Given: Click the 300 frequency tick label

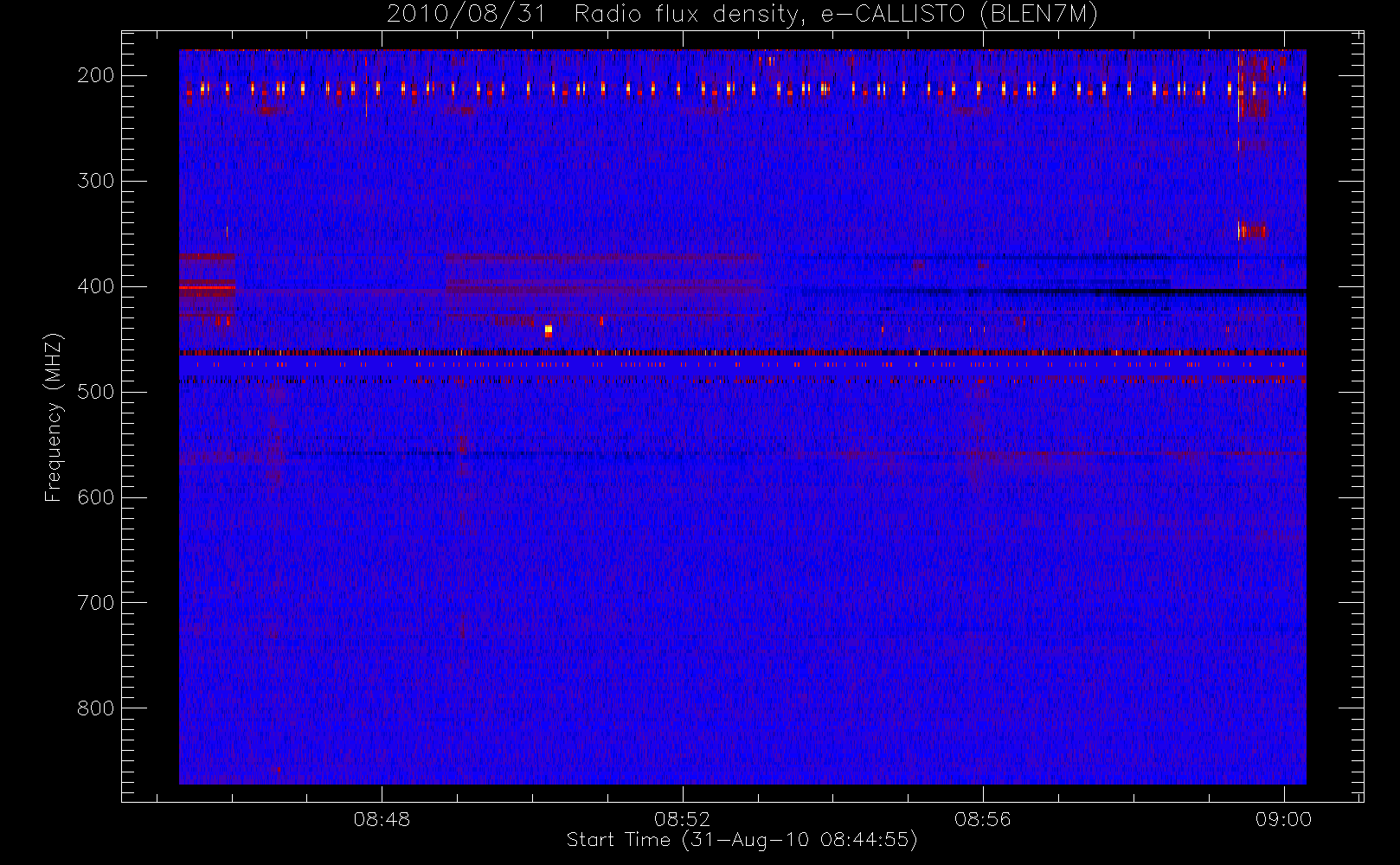Looking at the screenshot, I should click(96, 181).
